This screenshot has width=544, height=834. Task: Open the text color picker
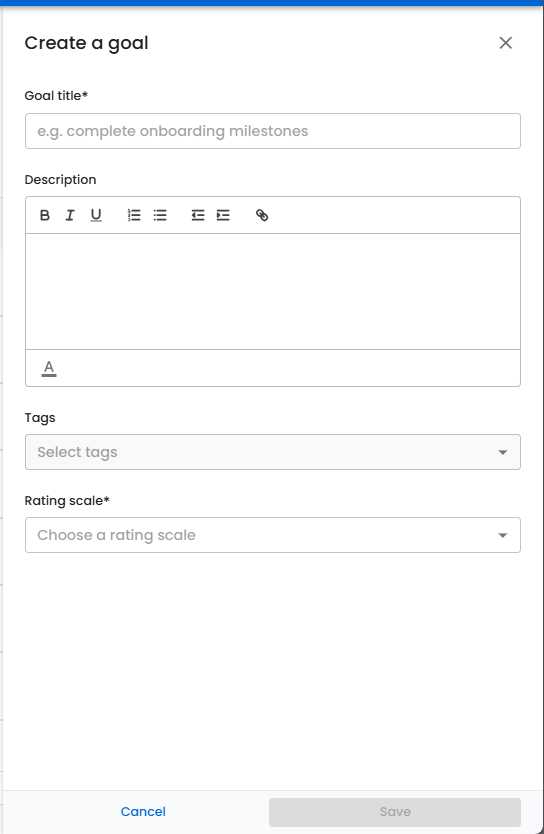point(49,368)
